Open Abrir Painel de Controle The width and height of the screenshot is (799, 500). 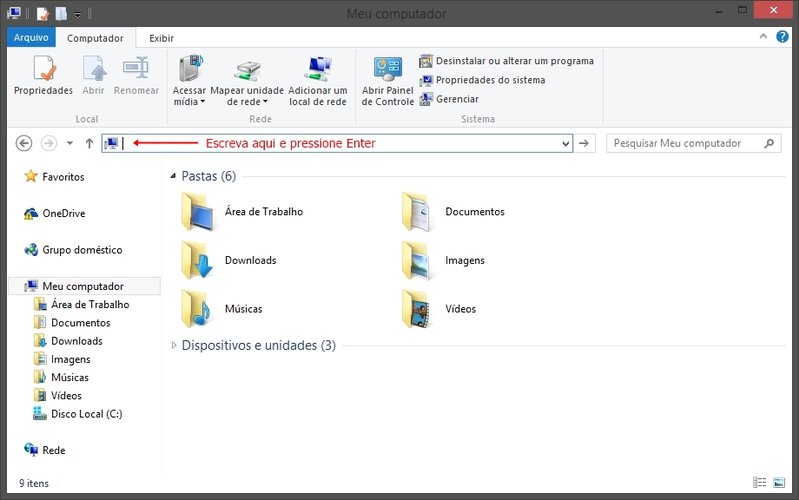(x=388, y=81)
